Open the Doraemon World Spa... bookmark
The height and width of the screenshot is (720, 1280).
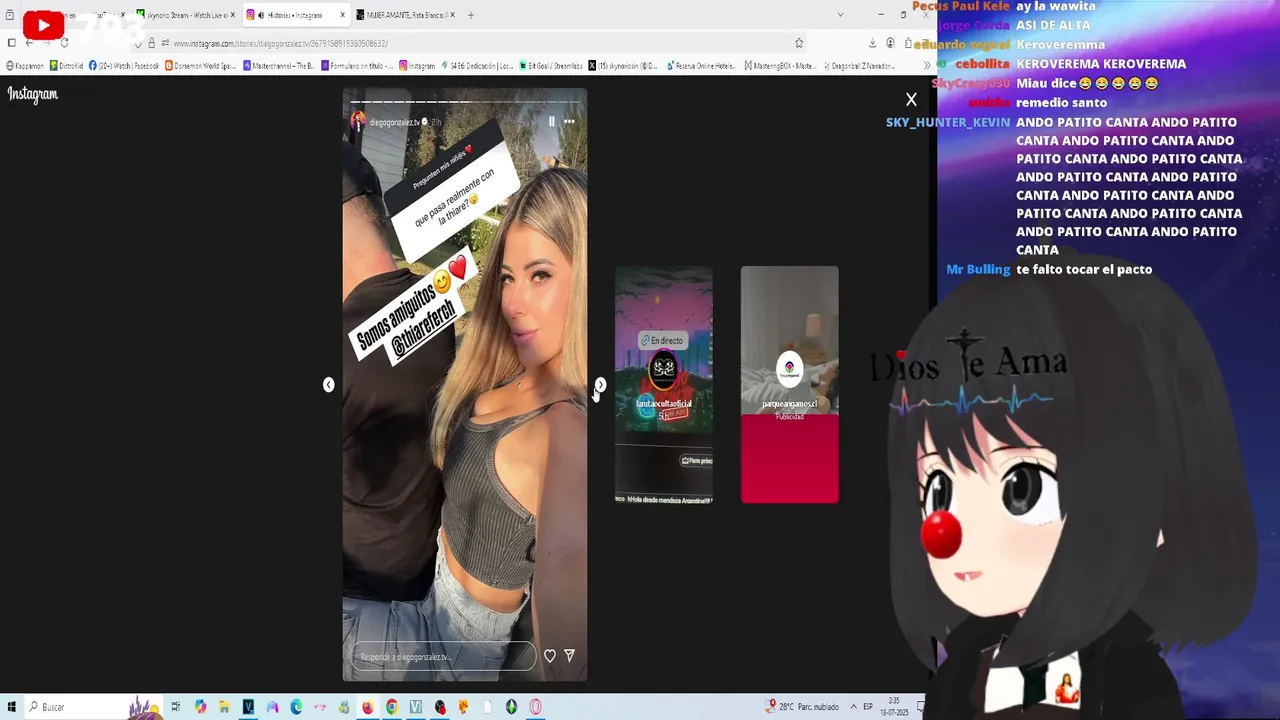[200, 66]
